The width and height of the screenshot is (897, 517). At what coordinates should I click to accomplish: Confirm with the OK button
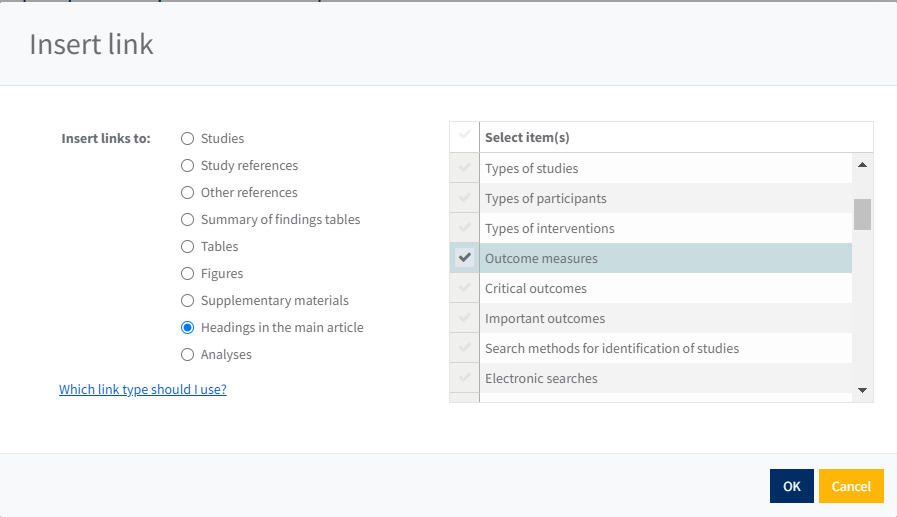point(791,486)
